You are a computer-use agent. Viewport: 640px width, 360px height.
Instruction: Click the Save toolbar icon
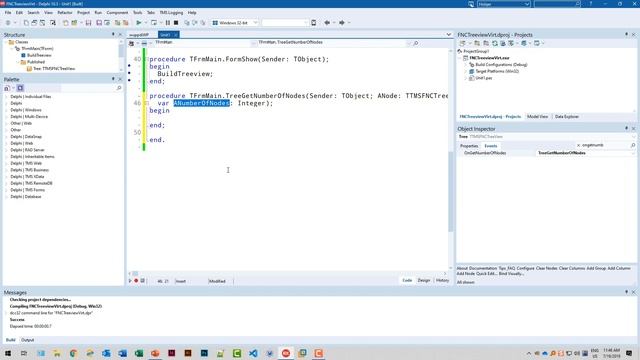pos(88,23)
